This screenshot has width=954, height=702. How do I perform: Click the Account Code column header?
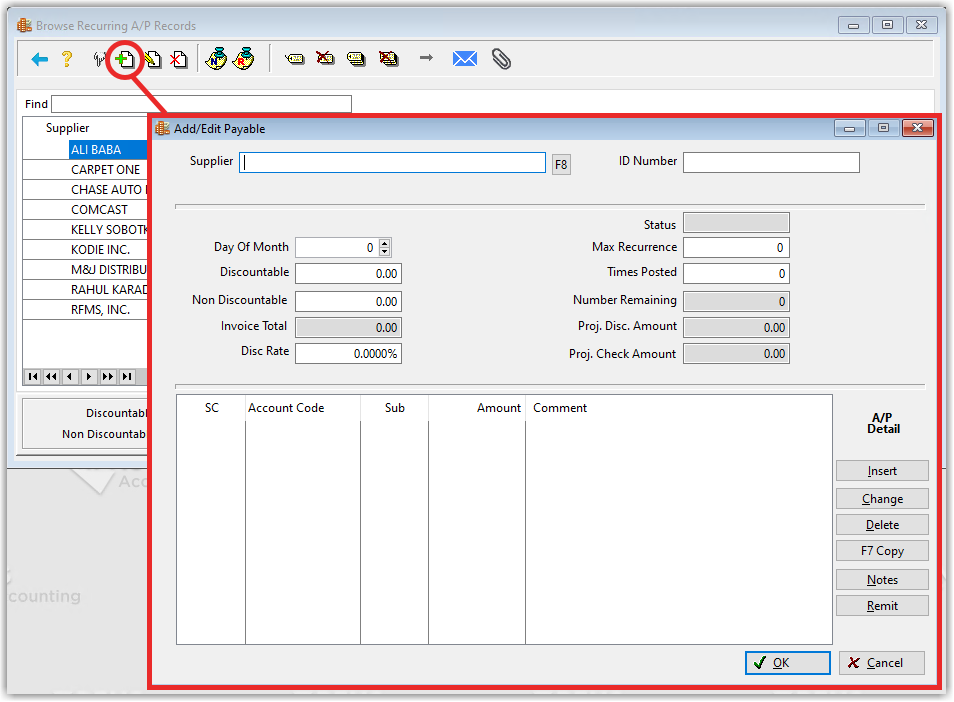tap(286, 408)
